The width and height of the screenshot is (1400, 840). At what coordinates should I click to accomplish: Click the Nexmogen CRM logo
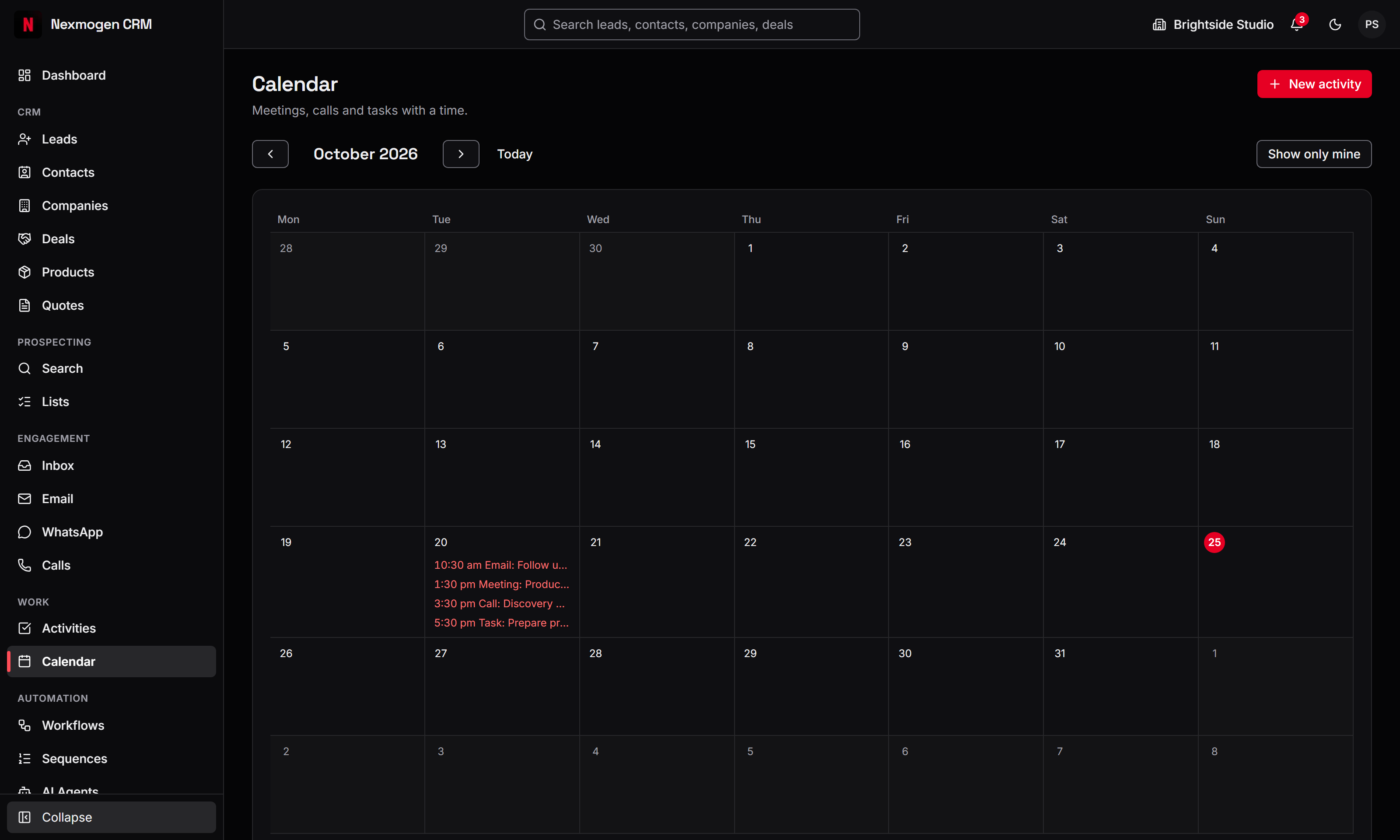pos(28,24)
